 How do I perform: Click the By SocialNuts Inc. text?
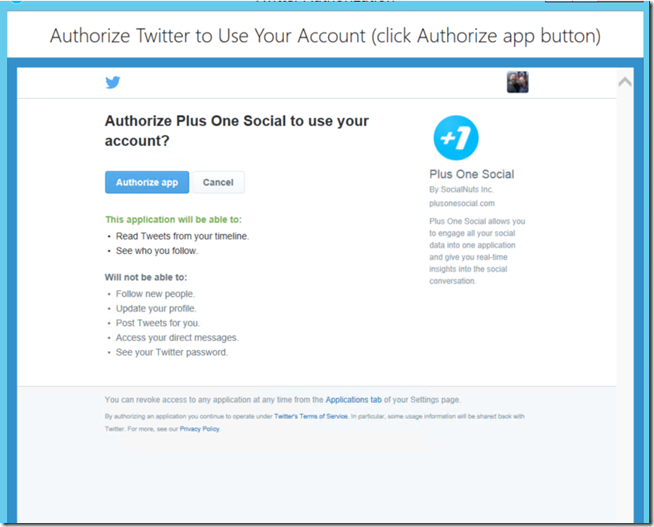461,189
